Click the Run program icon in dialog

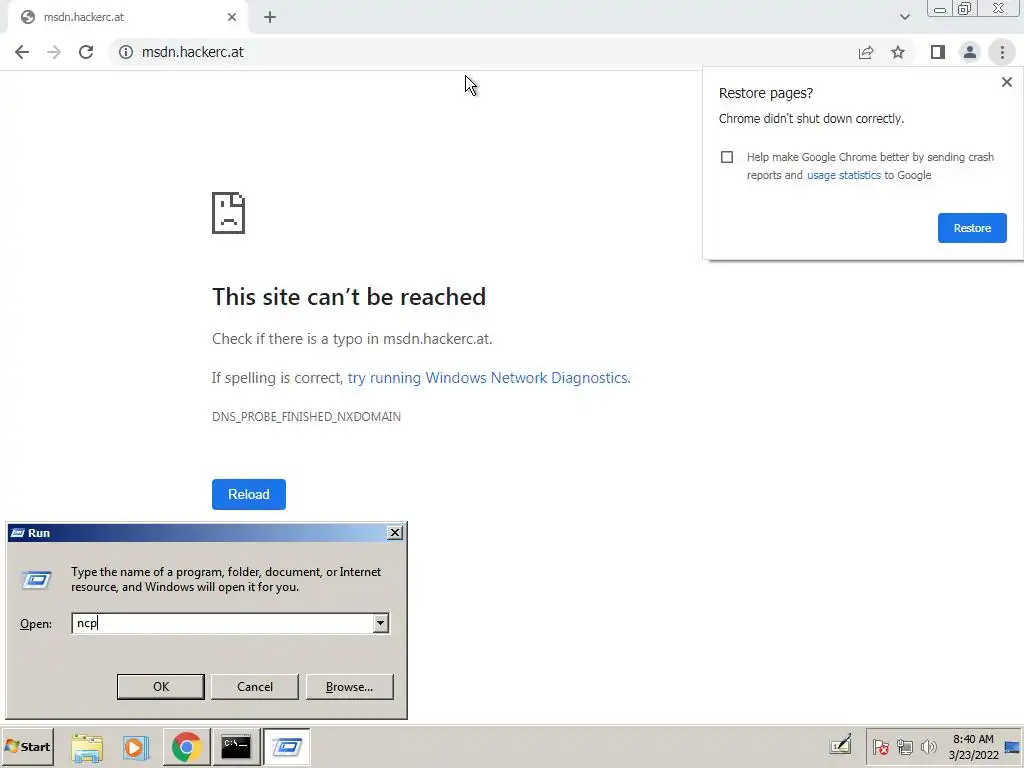(x=36, y=579)
